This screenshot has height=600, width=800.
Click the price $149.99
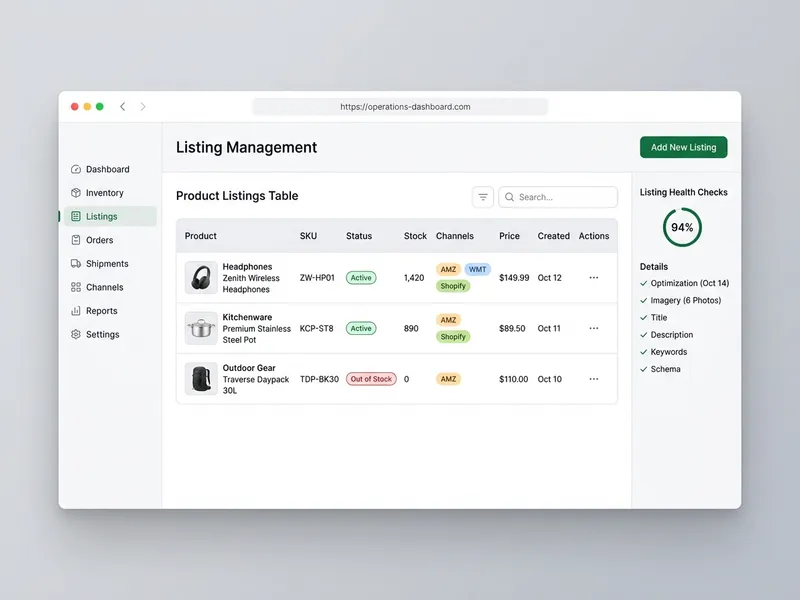514,278
